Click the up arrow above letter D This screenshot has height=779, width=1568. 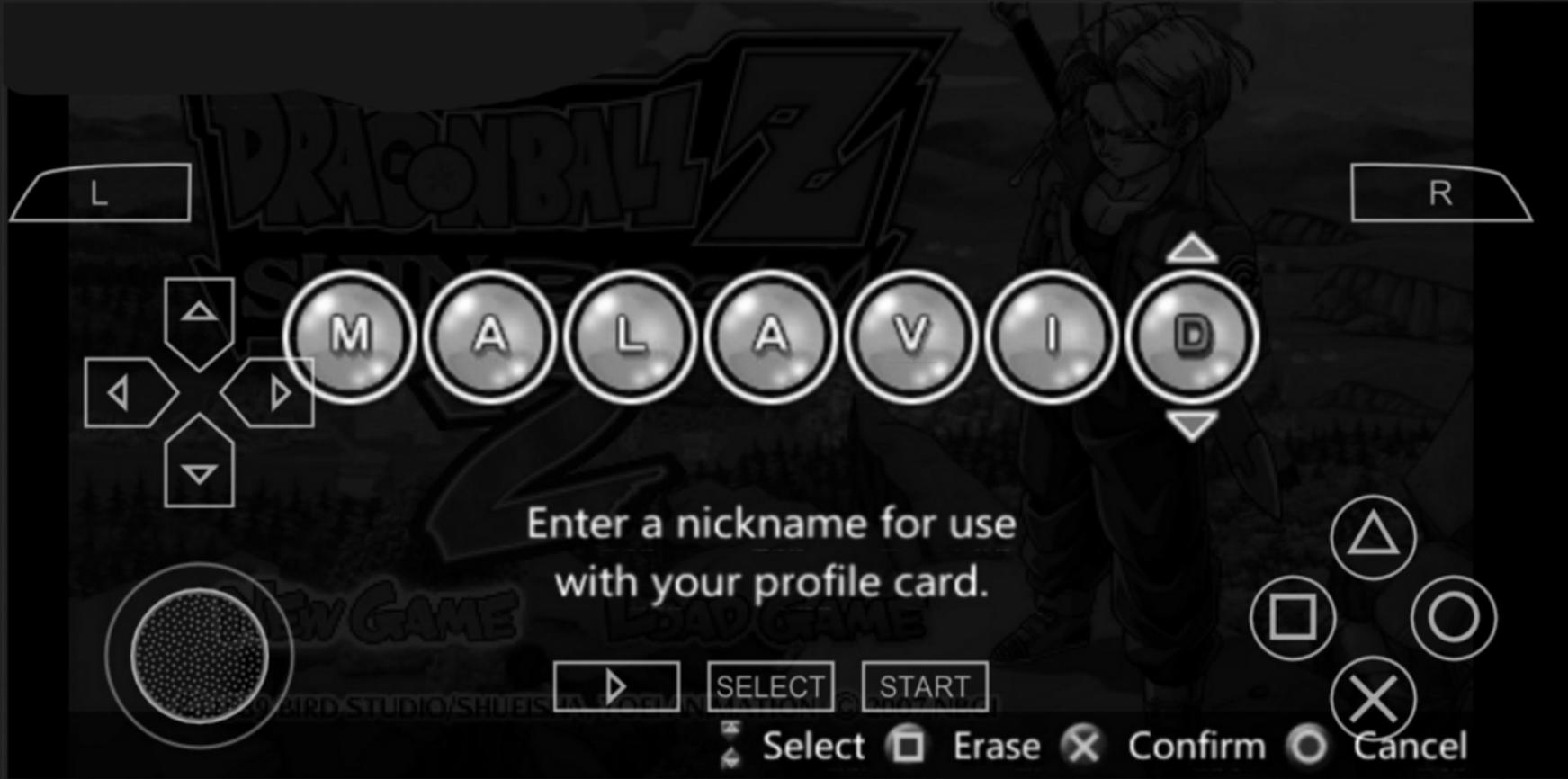pyautogui.click(x=1192, y=248)
